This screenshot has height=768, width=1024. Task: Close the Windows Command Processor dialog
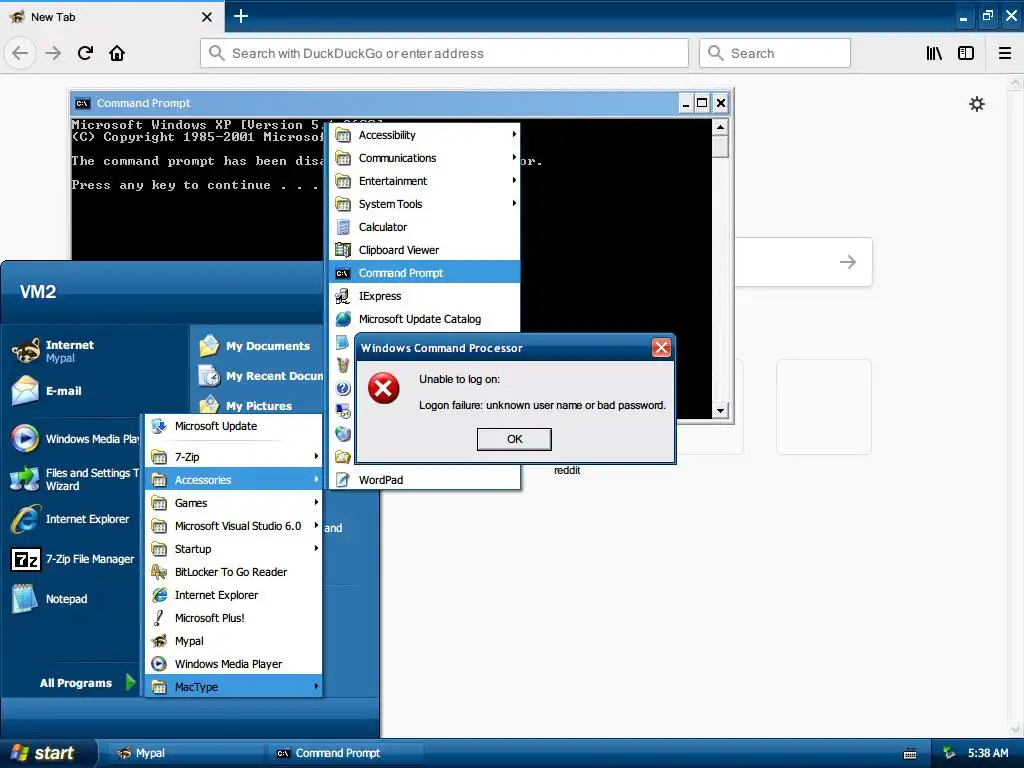tap(661, 347)
